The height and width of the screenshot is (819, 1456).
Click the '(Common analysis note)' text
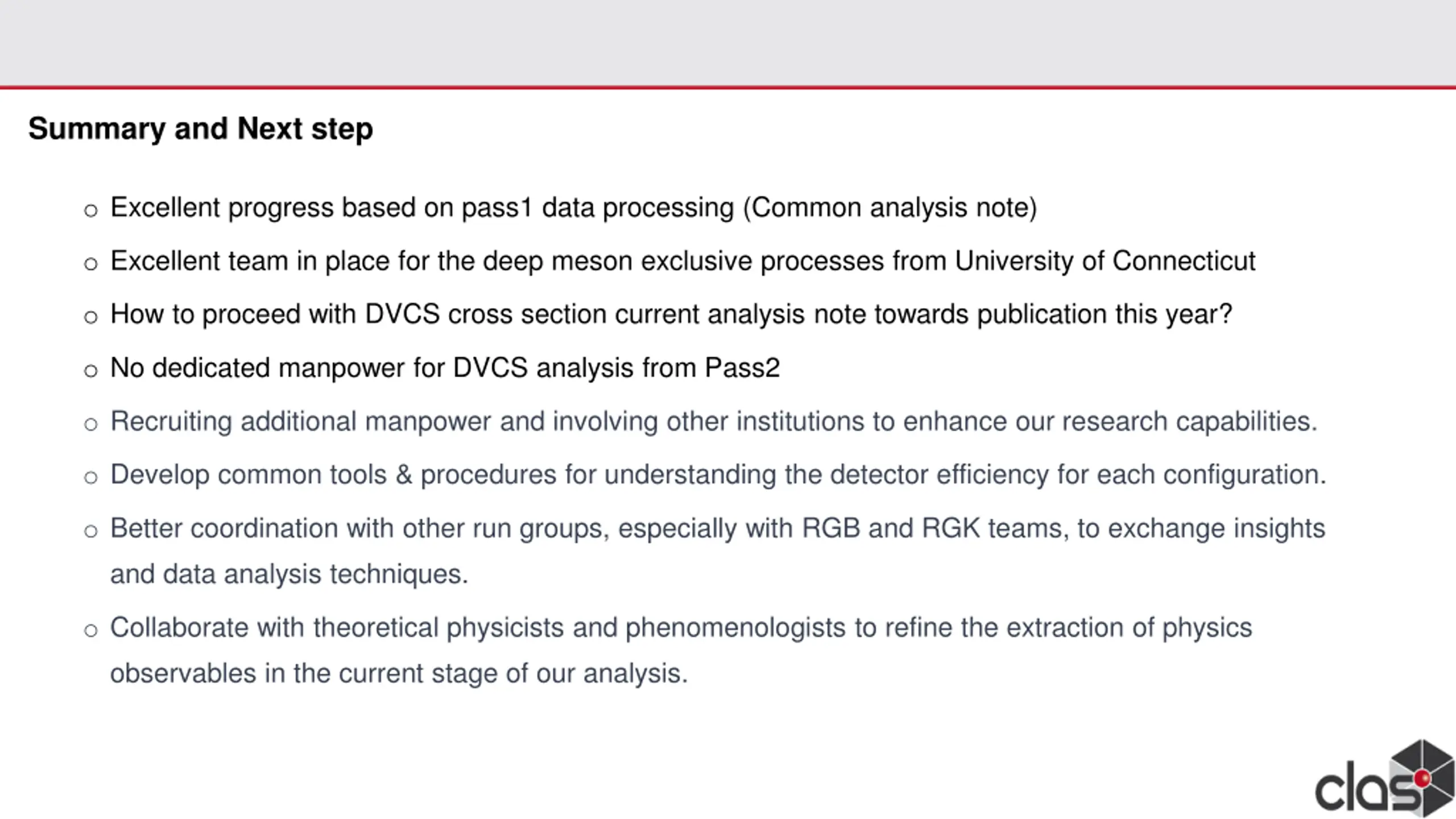tap(890, 208)
